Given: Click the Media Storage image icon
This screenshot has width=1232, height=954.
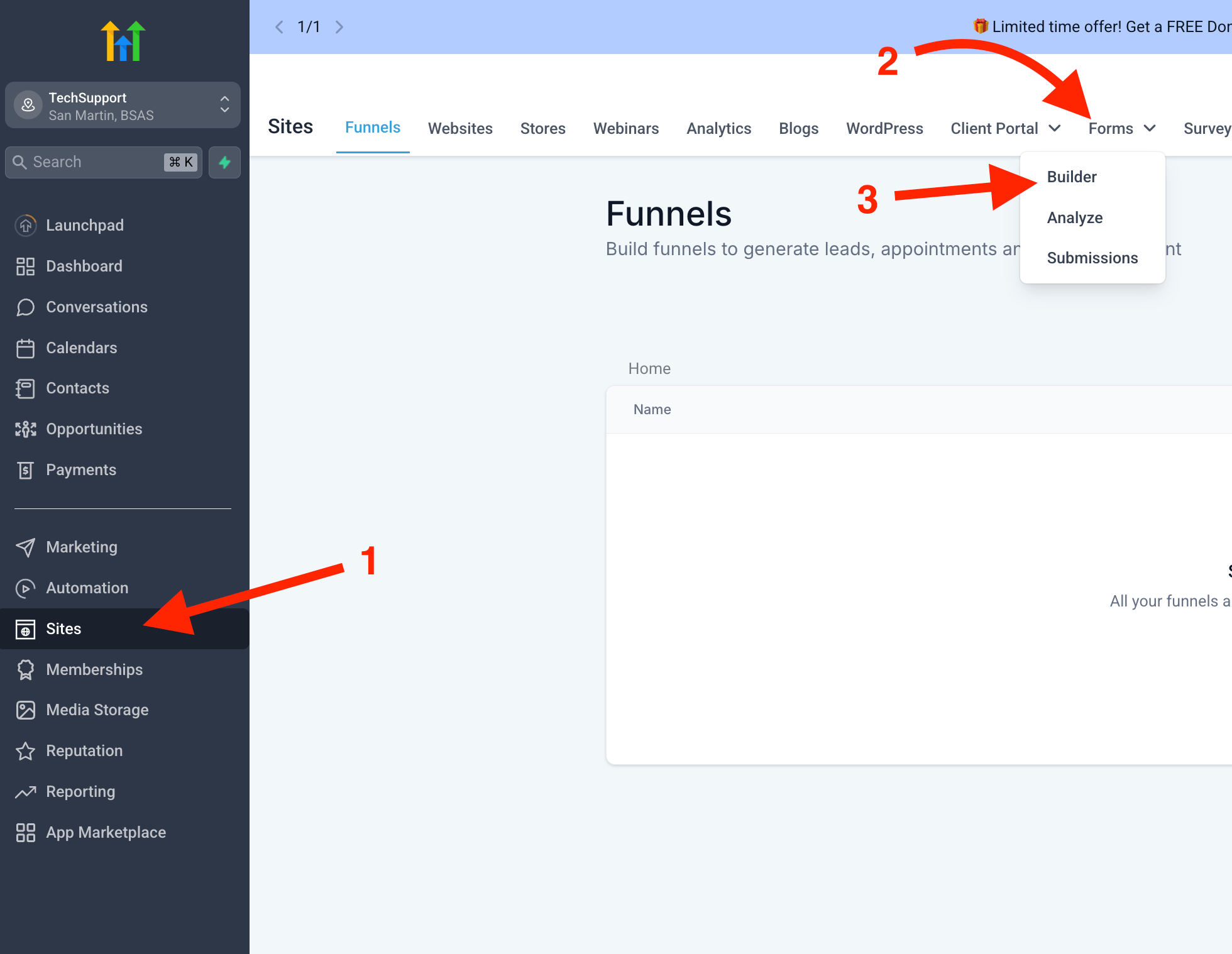Looking at the screenshot, I should pos(26,710).
